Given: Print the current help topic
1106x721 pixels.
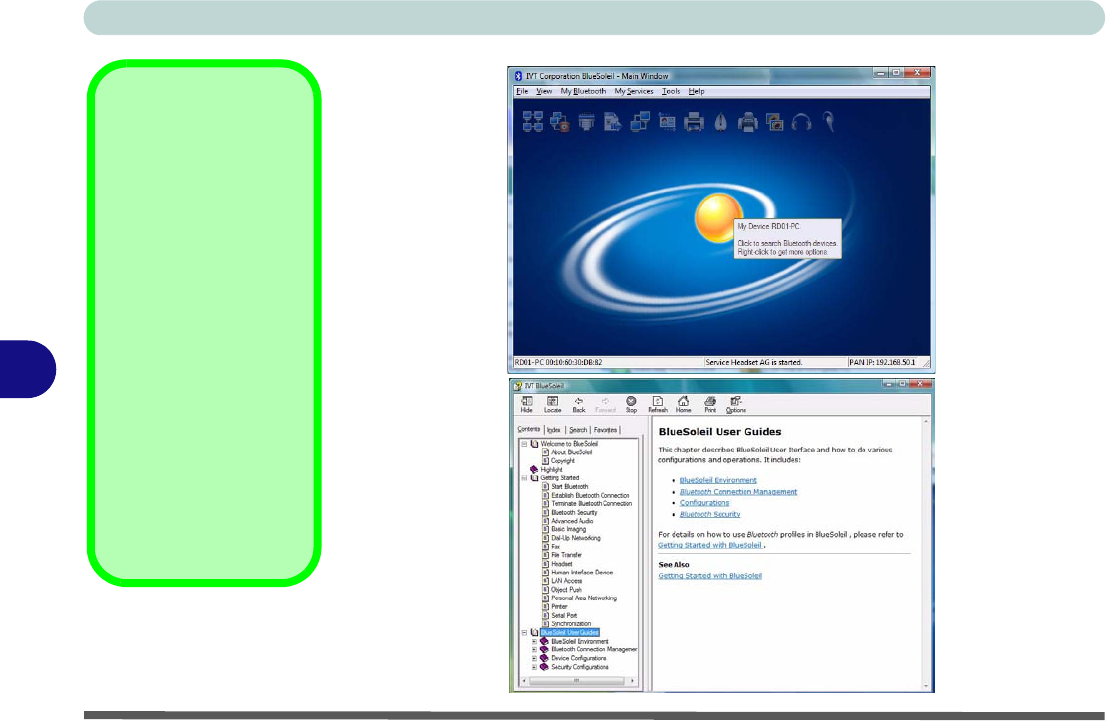Looking at the screenshot, I should pyautogui.click(x=710, y=404).
